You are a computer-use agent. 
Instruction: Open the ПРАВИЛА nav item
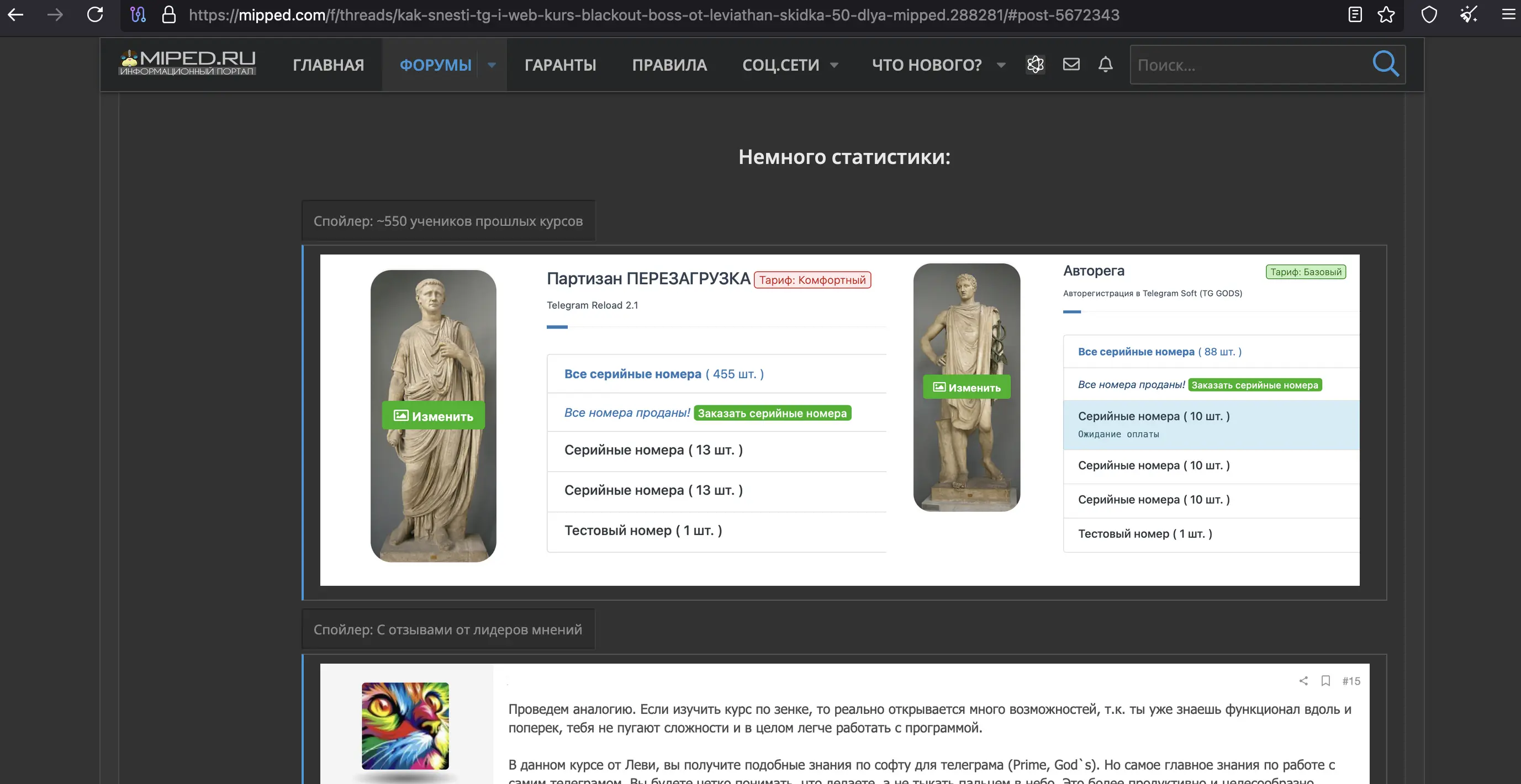pos(669,65)
